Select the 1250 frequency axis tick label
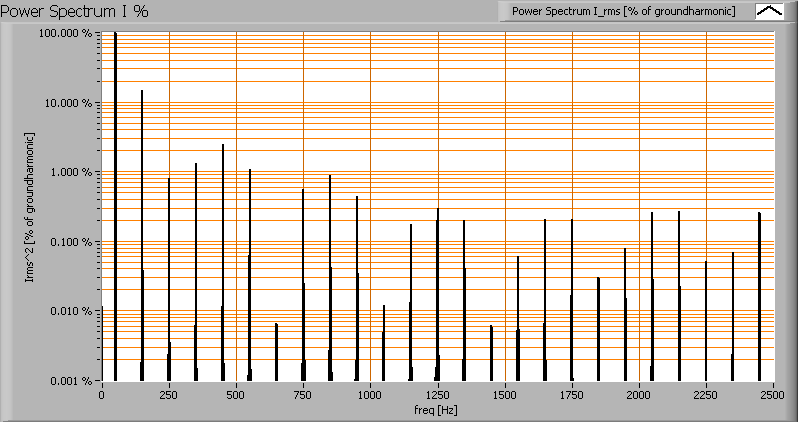The width and height of the screenshot is (798, 422). click(x=437, y=395)
